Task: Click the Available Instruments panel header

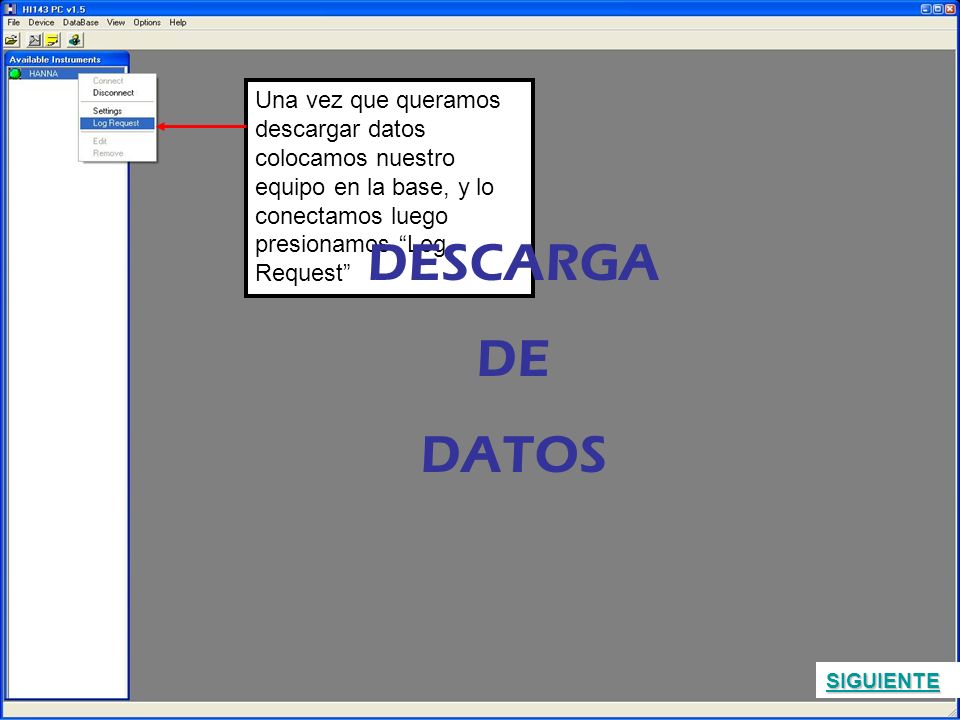Action: tap(67, 59)
